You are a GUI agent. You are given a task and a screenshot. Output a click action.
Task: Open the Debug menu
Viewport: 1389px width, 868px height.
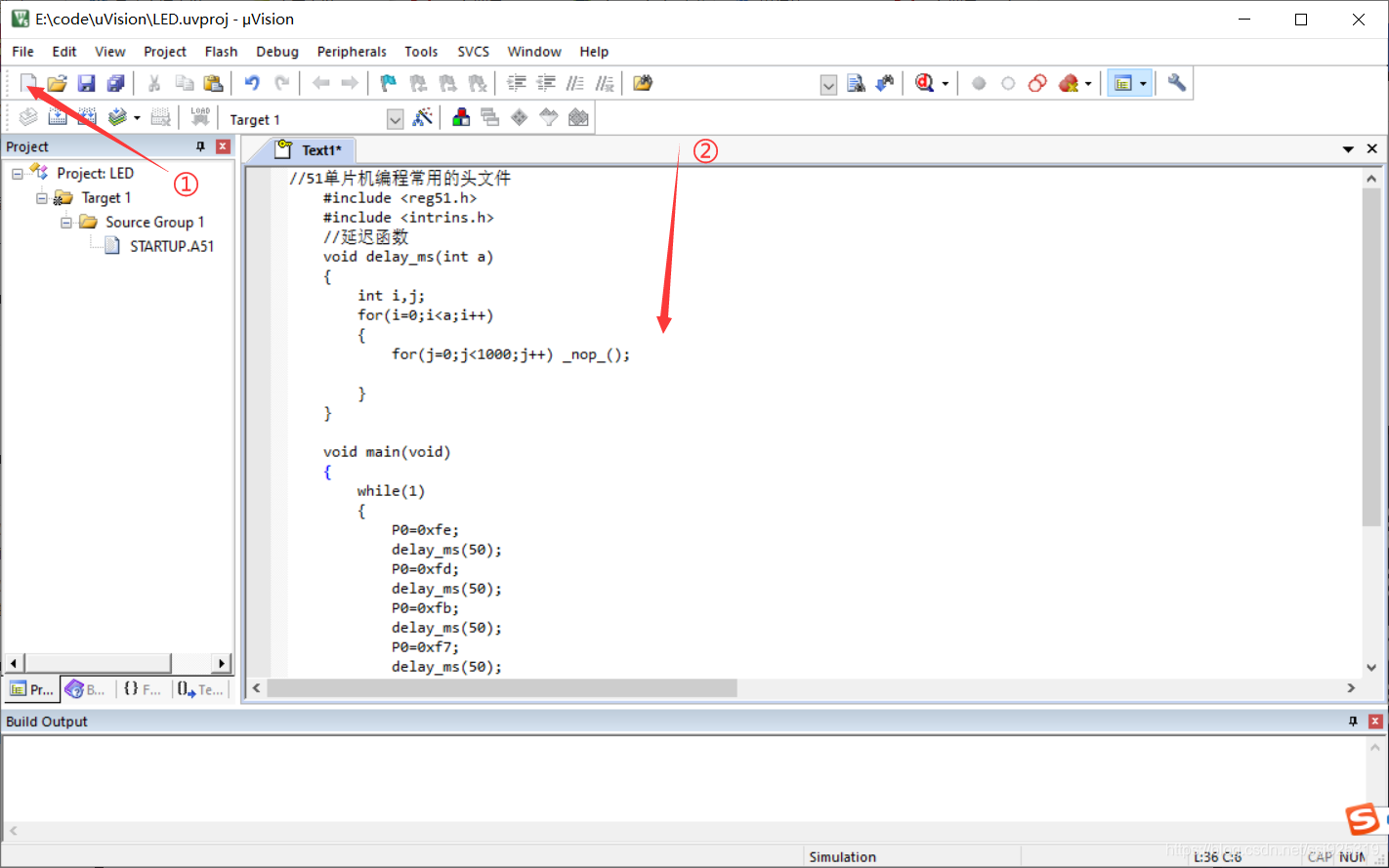click(277, 52)
